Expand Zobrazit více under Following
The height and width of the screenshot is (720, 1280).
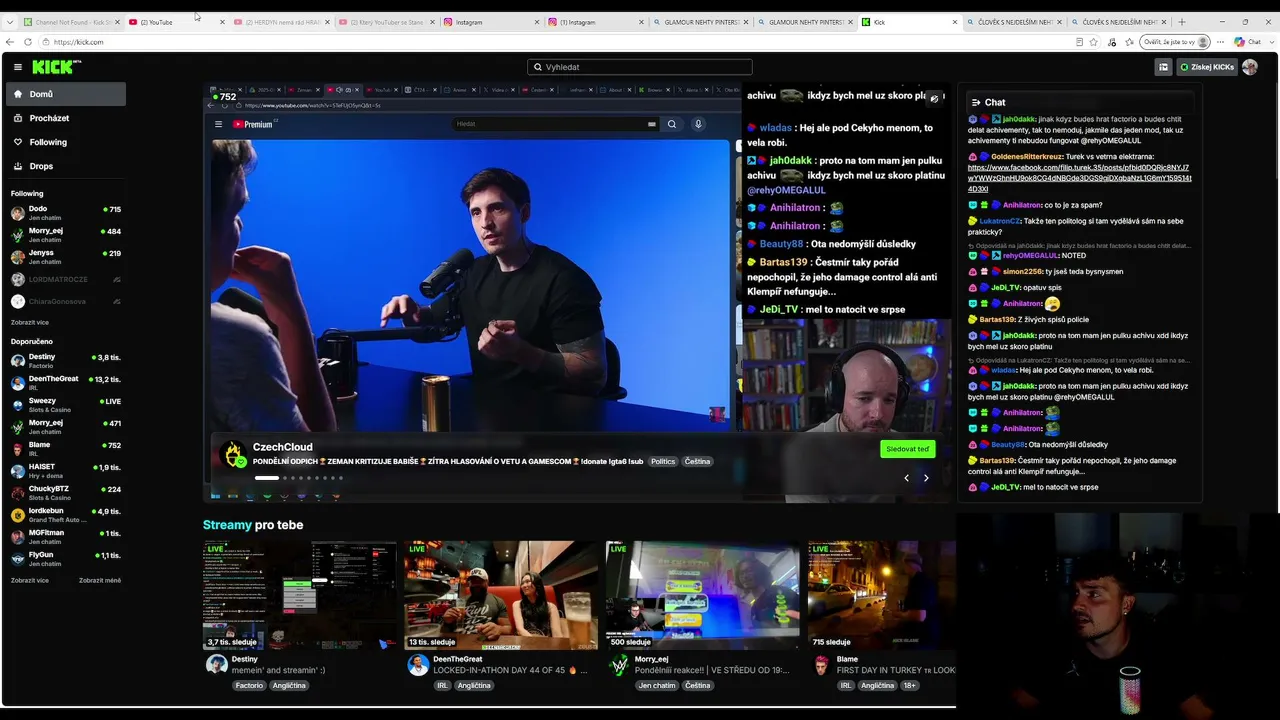coord(30,323)
